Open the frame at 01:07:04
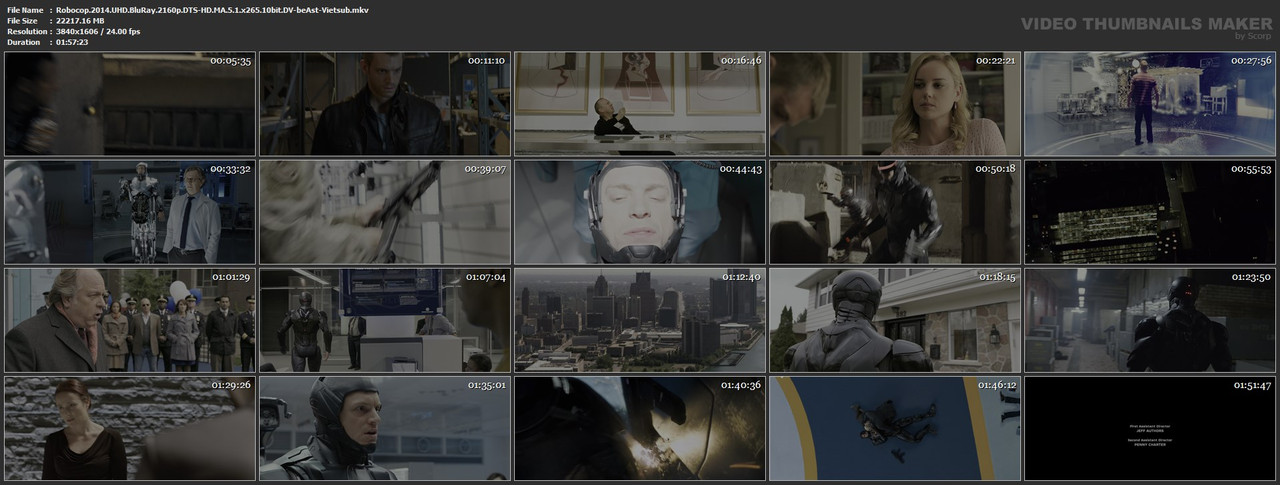Screen dimensions: 1280x485 [385, 320]
